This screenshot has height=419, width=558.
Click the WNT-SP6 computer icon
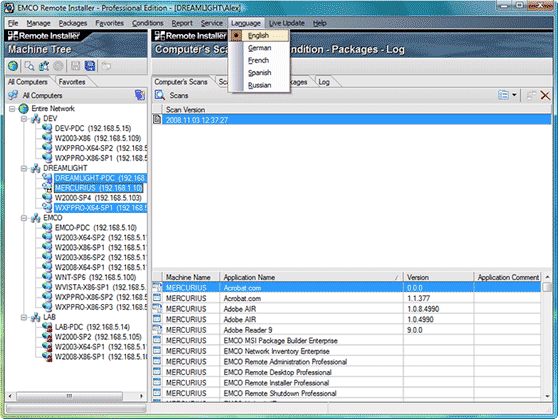[x=47, y=277]
